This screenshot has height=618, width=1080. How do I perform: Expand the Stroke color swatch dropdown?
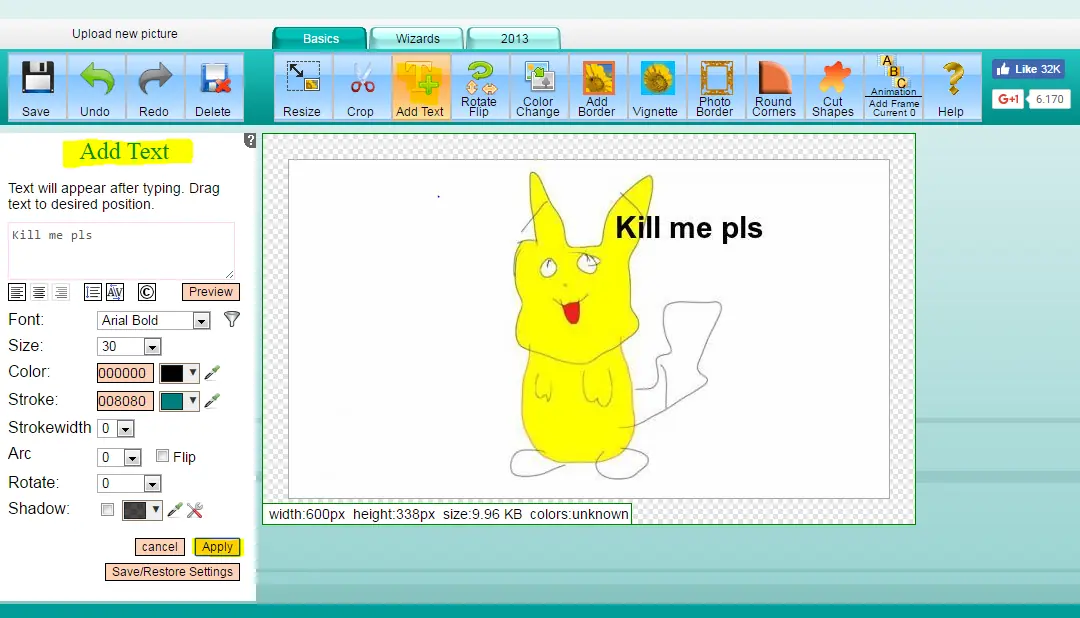pos(193,401)
